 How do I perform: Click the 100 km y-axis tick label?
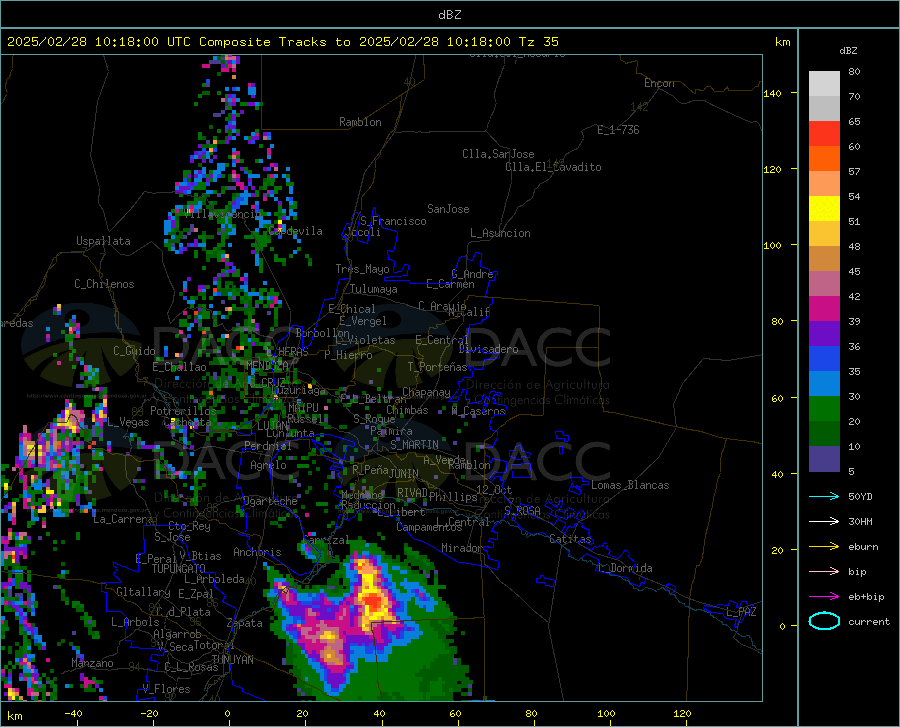(772, 245)
